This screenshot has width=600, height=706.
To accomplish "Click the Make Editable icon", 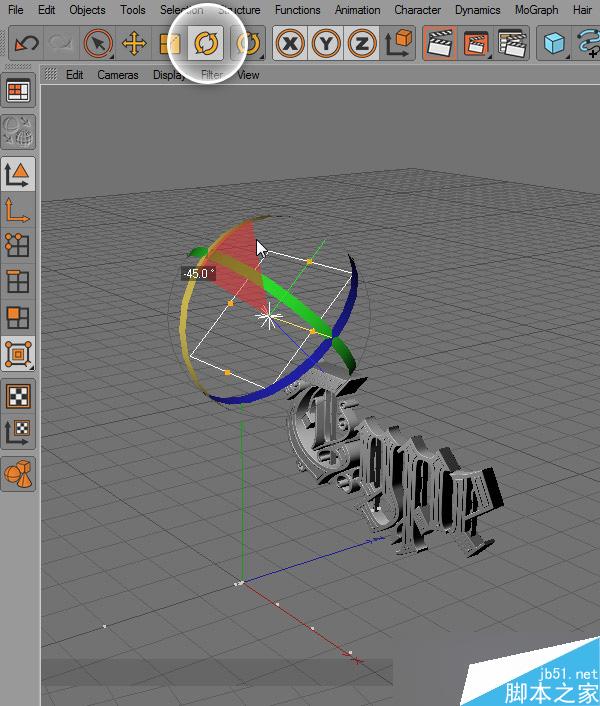I will (x=18, y=131).
